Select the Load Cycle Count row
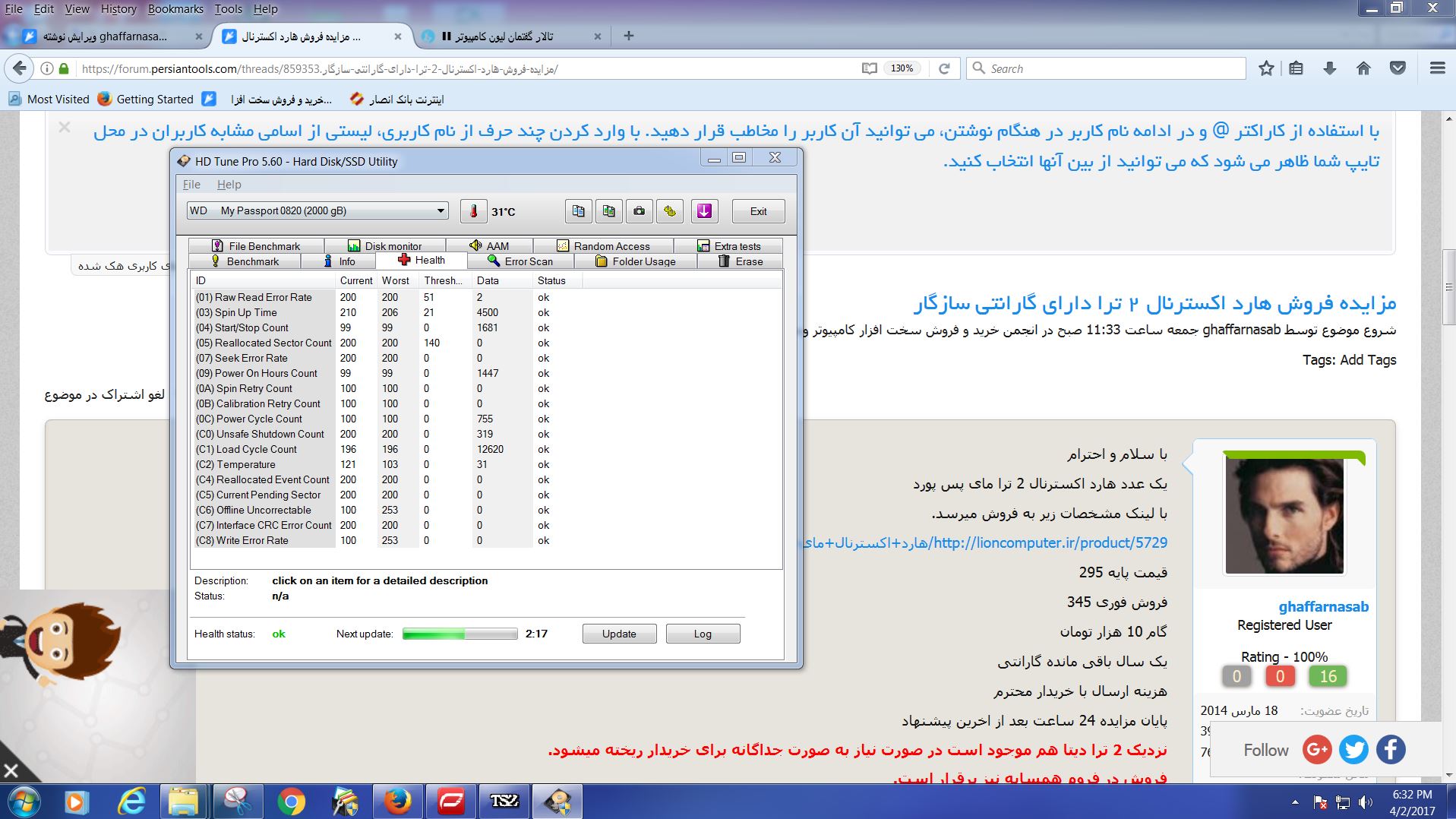Image resolution: width=1456 pixels, height=819 pixels. (x=486, y=449)
